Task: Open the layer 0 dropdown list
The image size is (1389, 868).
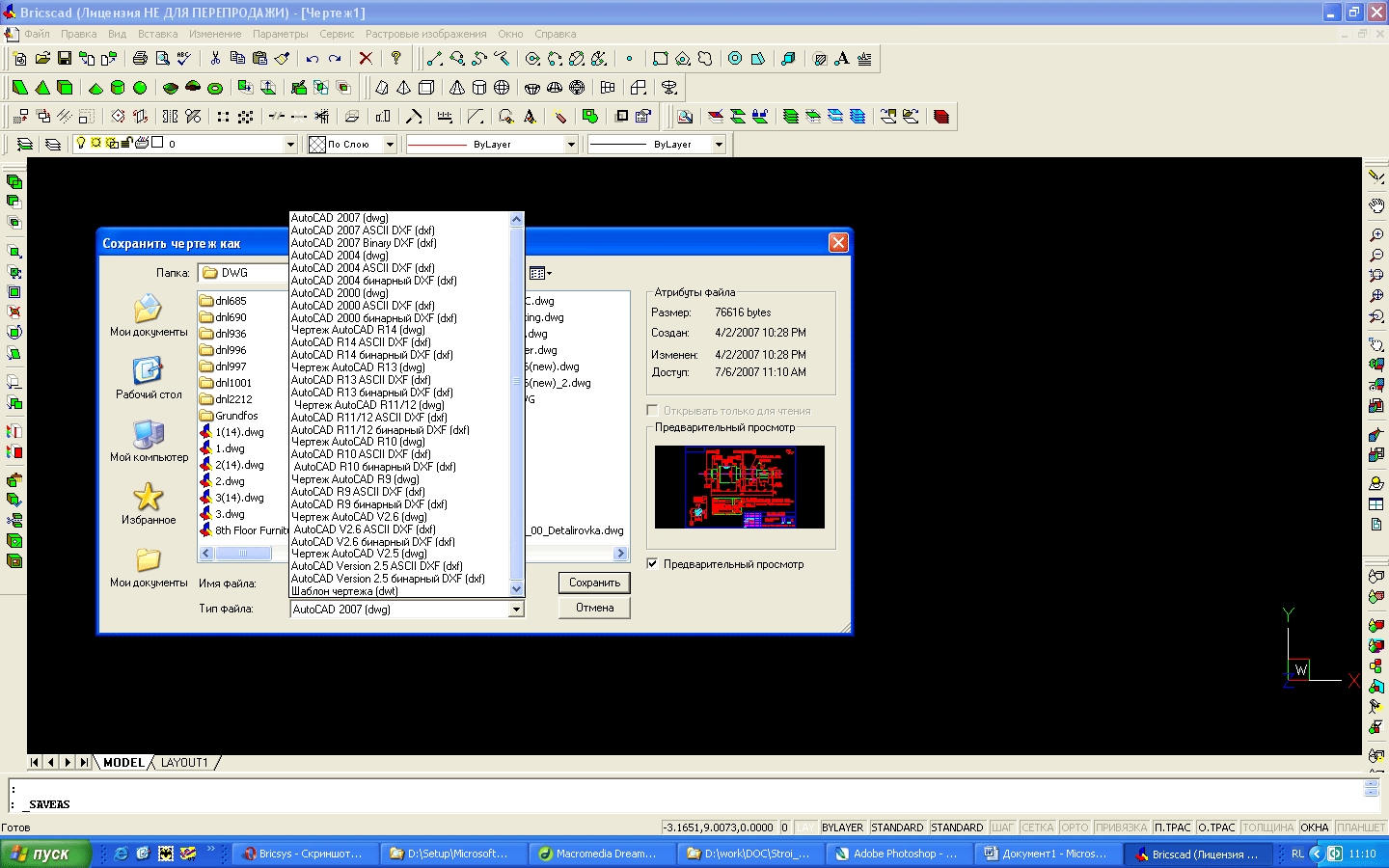Action: [x=290, y=144]
